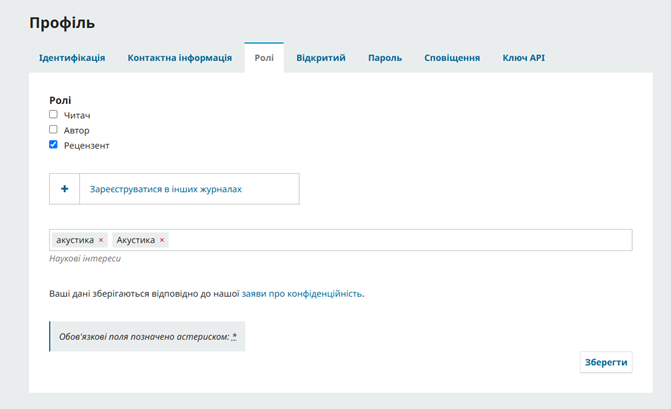Remove the lowercase 'акустика' interest tag
This screenshot has height=409, width=671.
[101, 240]
